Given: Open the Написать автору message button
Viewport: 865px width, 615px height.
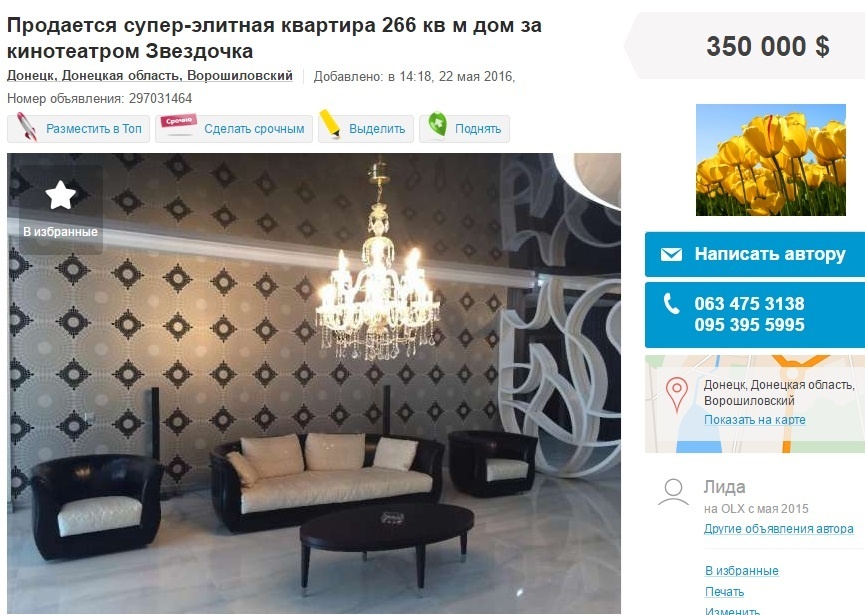Looking at the screenshot, I should [x=755, y=254].
